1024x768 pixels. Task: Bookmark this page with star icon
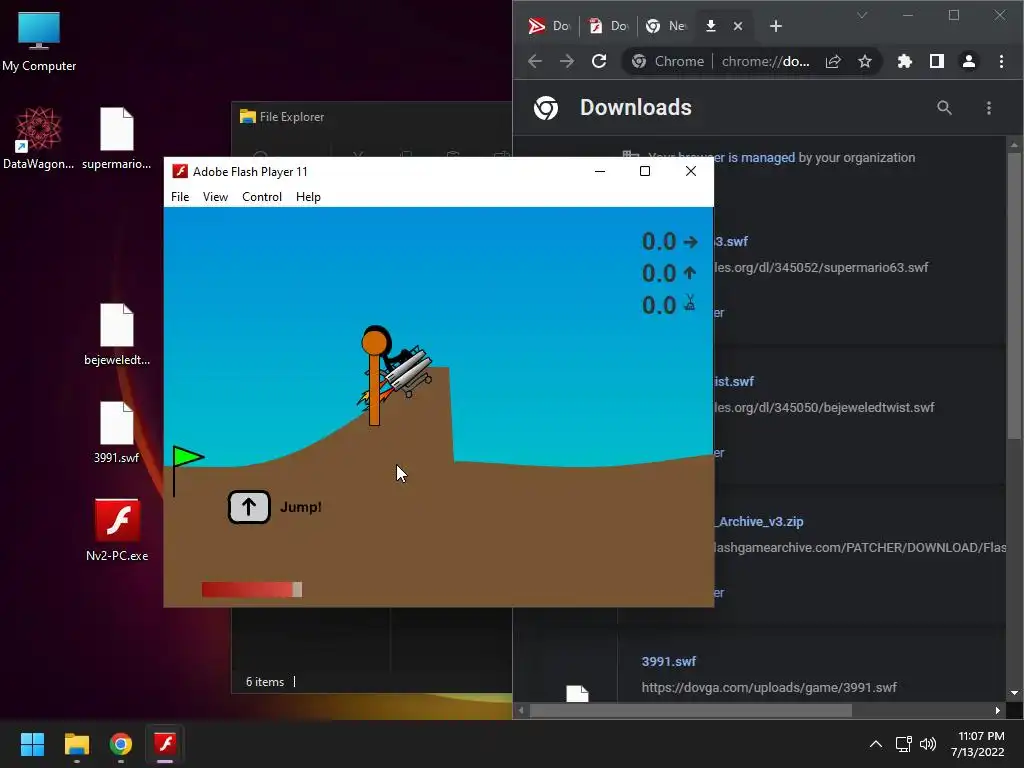pos(865,61)
